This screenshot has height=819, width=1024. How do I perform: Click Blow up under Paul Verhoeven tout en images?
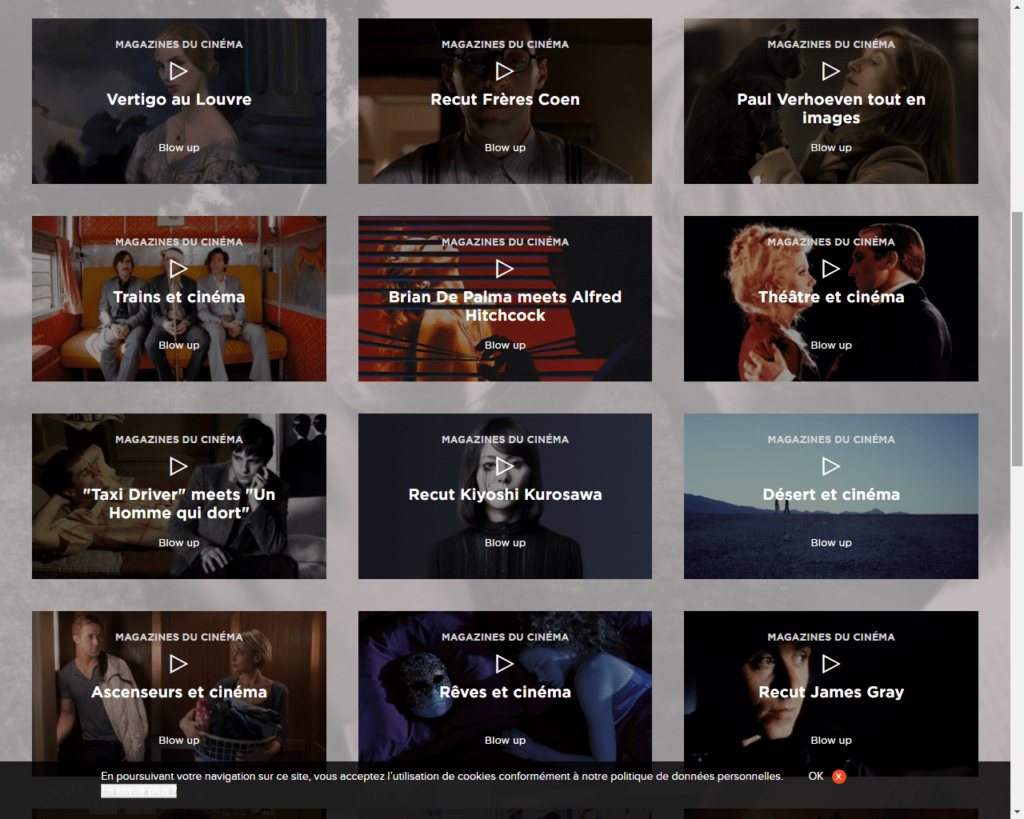click(831, 148)
